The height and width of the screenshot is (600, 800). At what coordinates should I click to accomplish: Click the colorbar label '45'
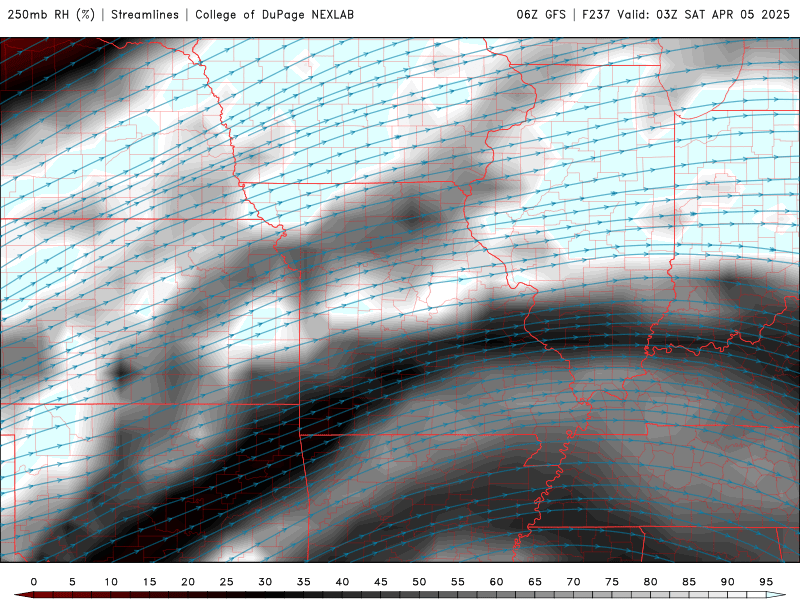[x=381, y=582]
